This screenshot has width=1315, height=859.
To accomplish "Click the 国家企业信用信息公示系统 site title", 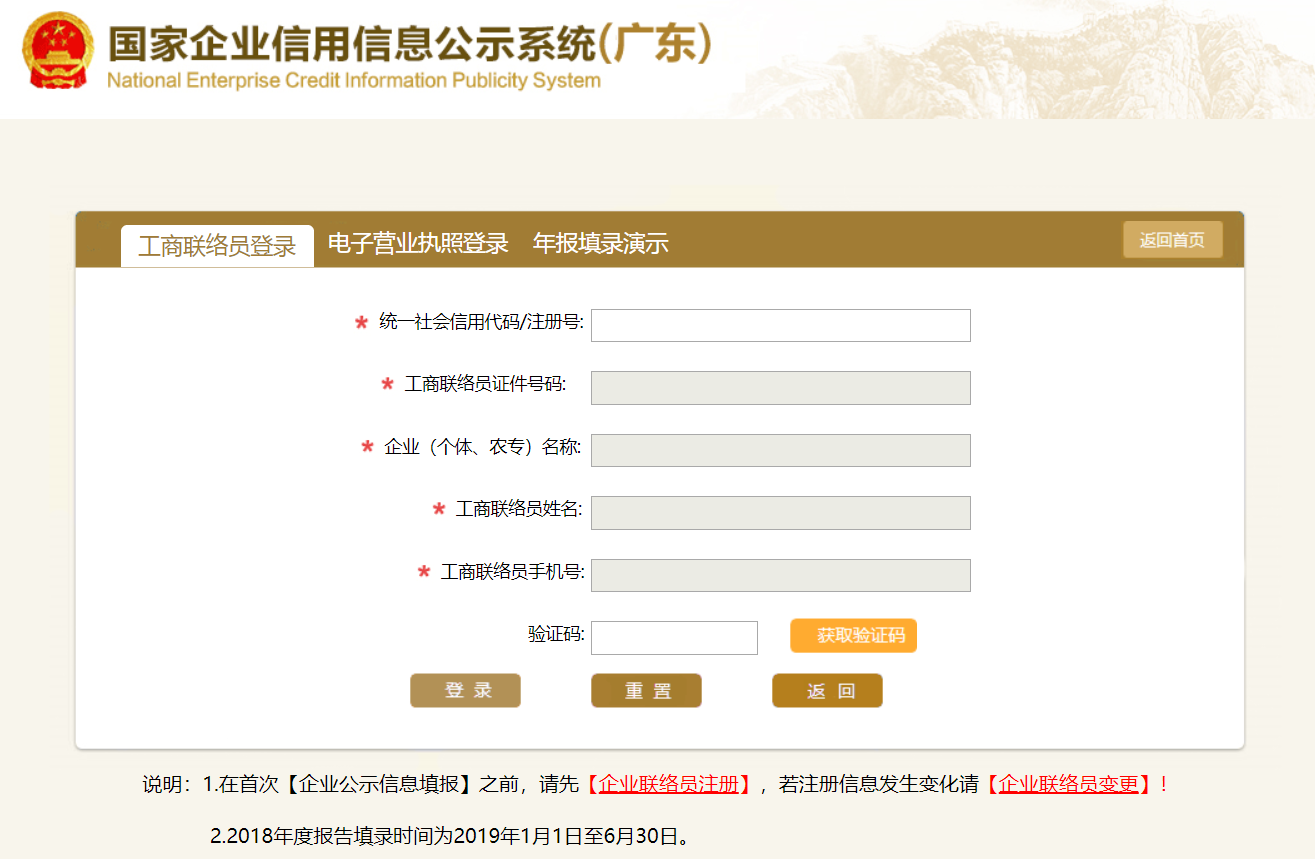I will tap(410, 43).
